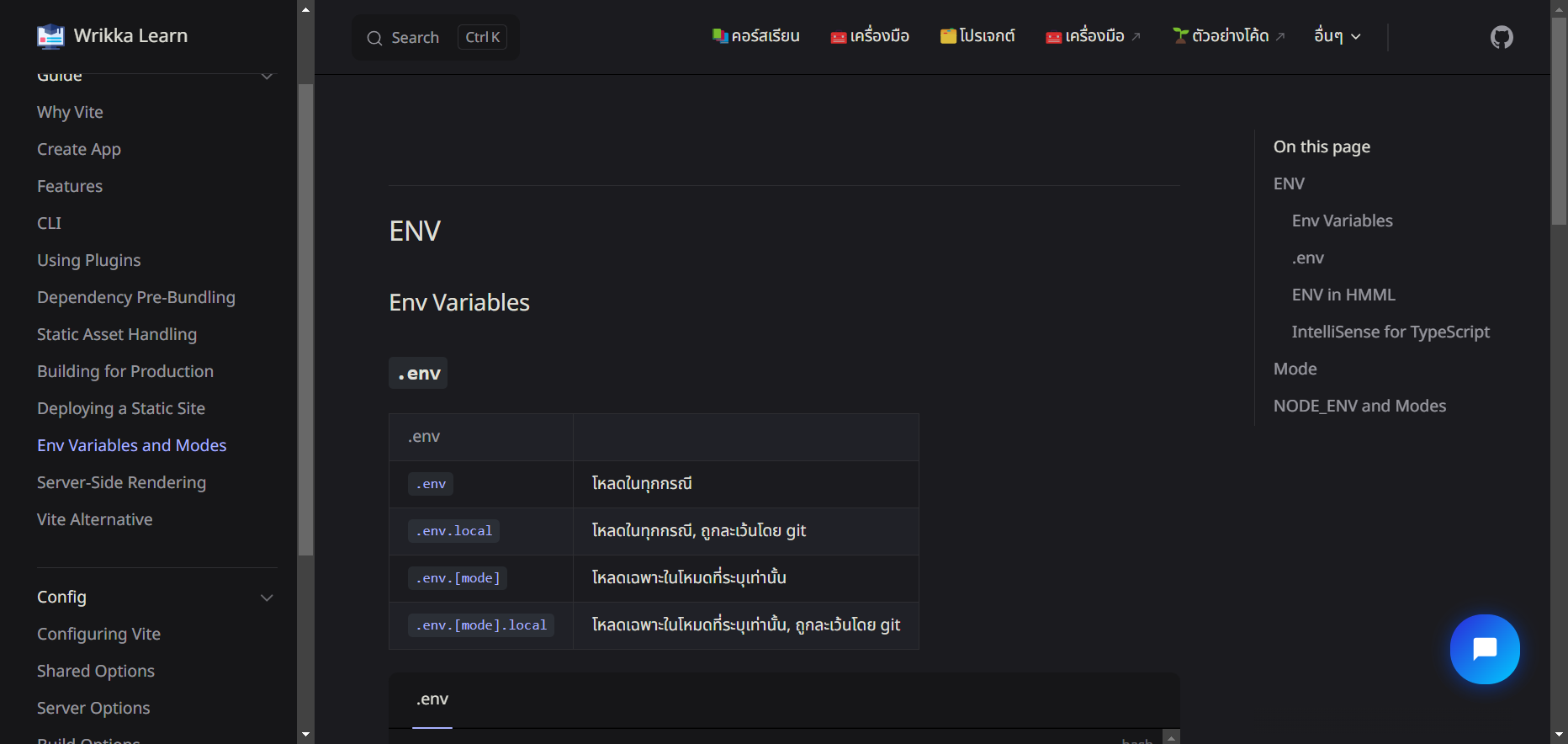This screenshot has width=1568, height=744.
Task: Click the Wrikka Learn logo icon
Action: (50, 36)
